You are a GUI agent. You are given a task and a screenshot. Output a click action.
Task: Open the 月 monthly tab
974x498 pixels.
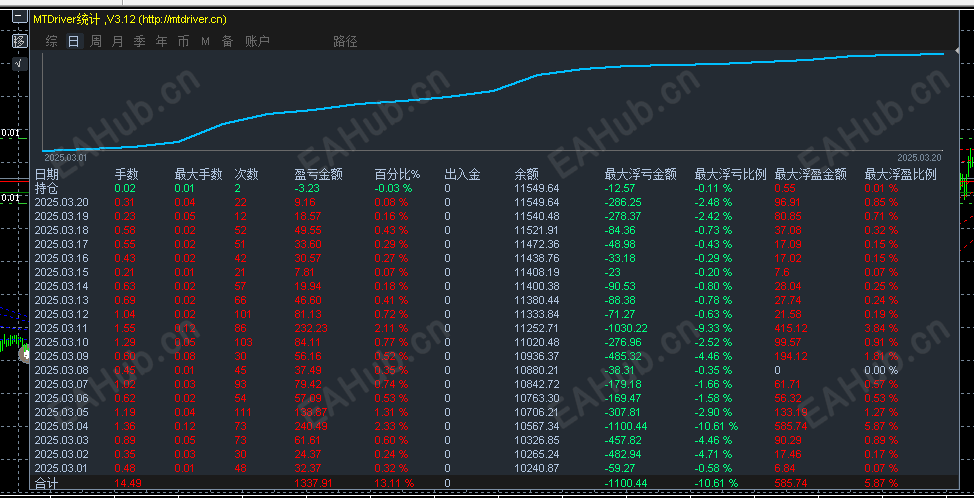(x=117, y=42)
